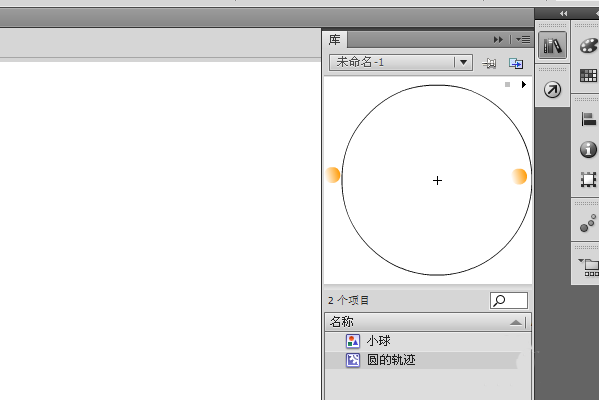Click the symbol icon beside 圆的轨迹

tap(353, 360)
